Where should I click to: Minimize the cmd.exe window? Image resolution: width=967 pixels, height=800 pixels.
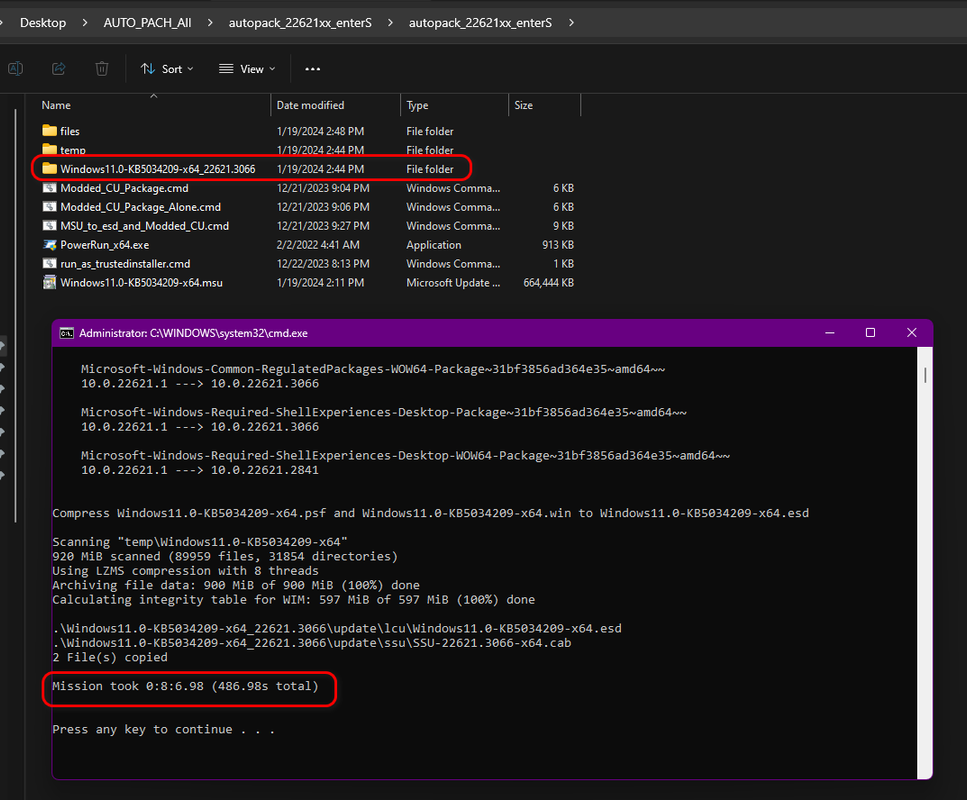coord(829,332)
